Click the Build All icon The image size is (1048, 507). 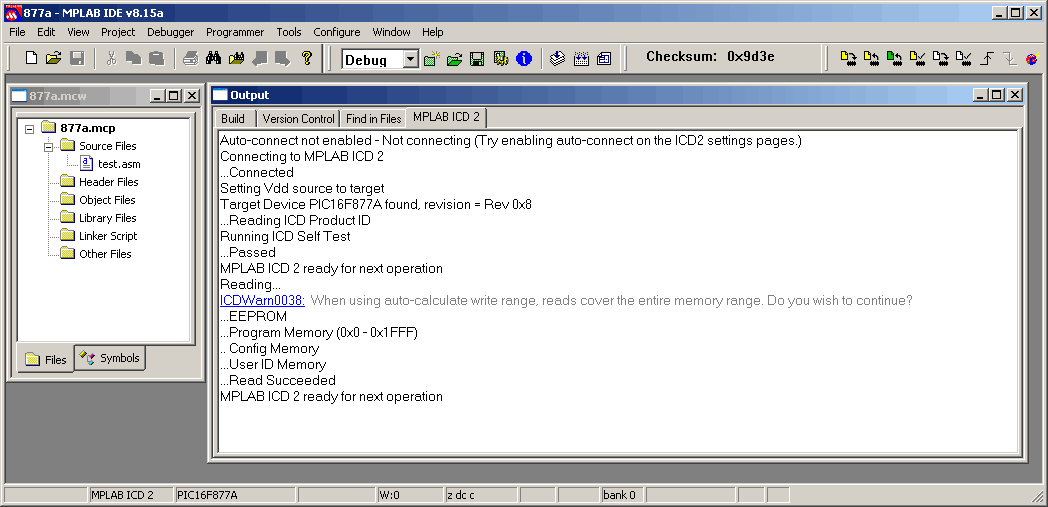click(x=581, y=59)
